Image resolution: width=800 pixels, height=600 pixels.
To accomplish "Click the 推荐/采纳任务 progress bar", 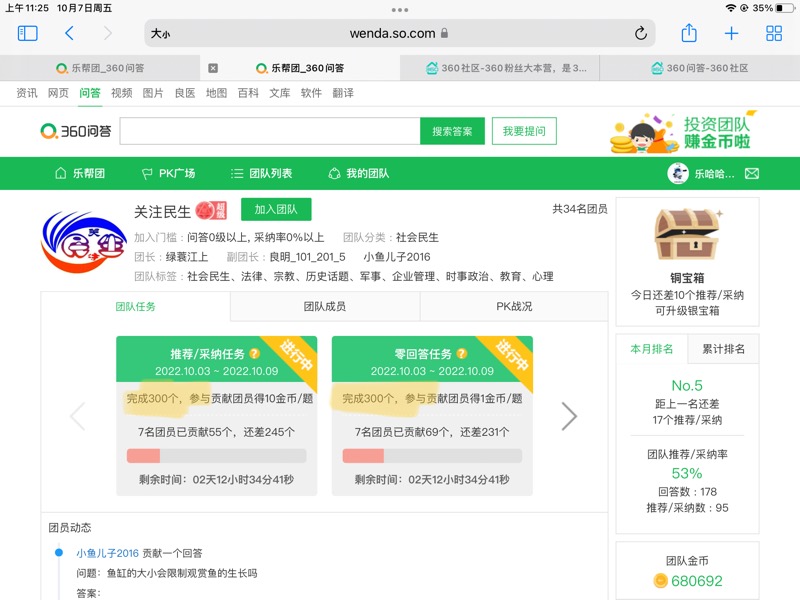I will [216, 456].
